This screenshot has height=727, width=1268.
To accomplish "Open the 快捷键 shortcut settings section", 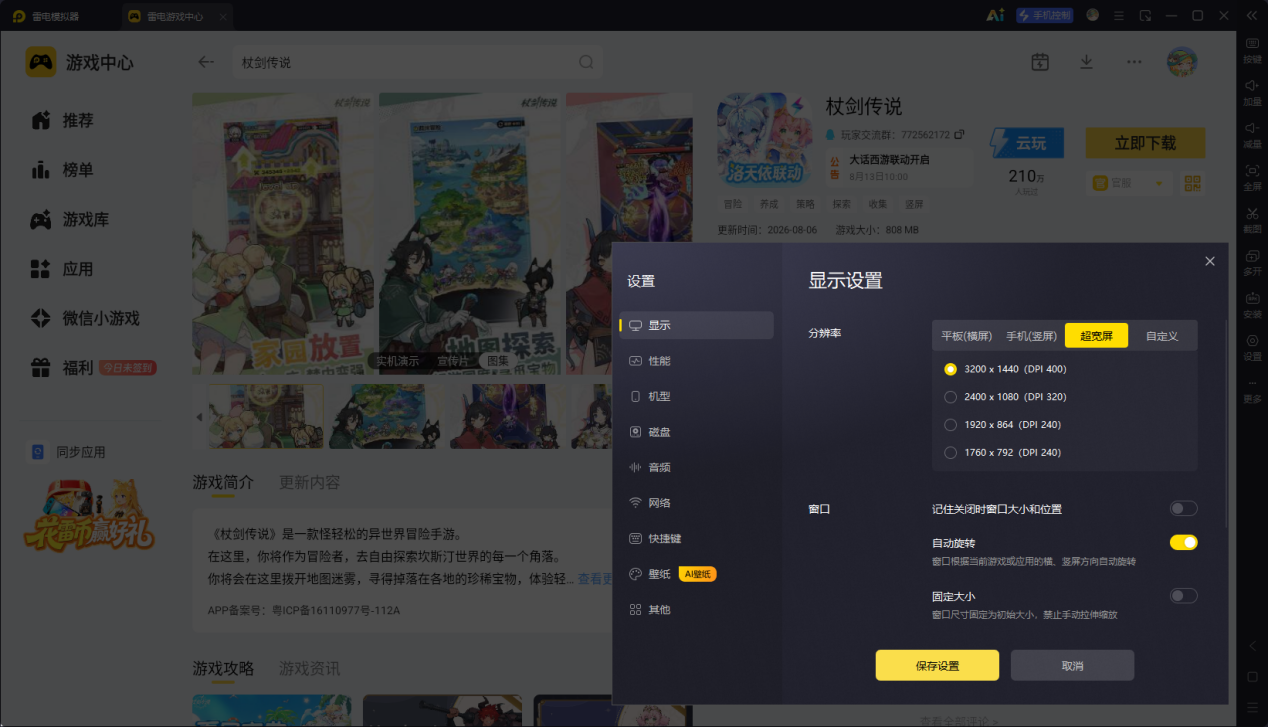I will (696, 538).
